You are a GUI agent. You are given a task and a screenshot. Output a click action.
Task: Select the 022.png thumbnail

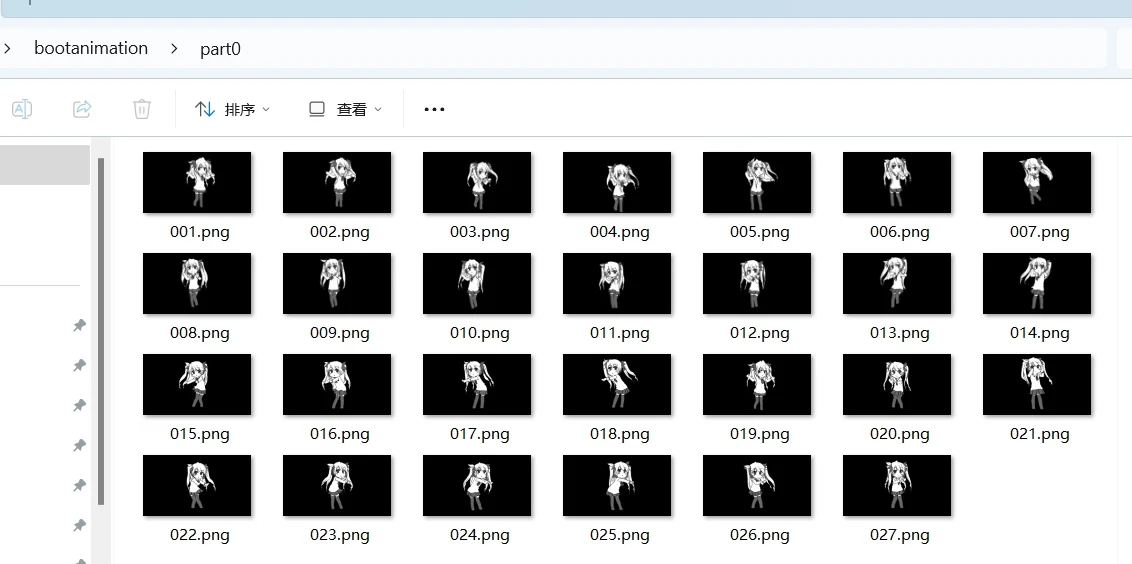[197, 485]
